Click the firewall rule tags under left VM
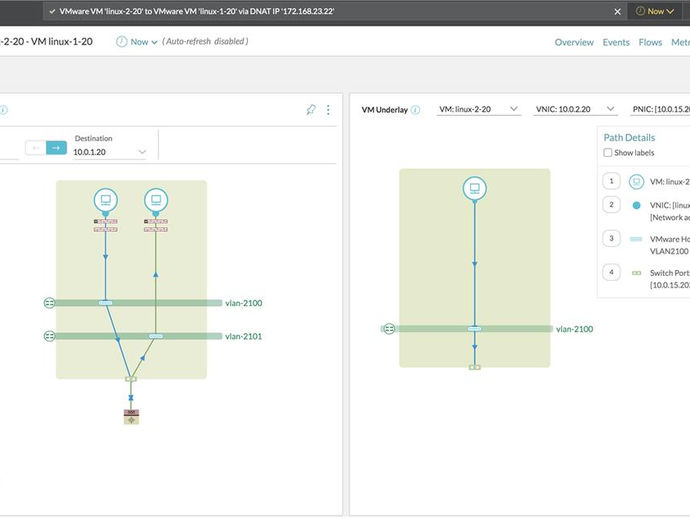Screen dimensions: 690x518 tap(106, 225)
